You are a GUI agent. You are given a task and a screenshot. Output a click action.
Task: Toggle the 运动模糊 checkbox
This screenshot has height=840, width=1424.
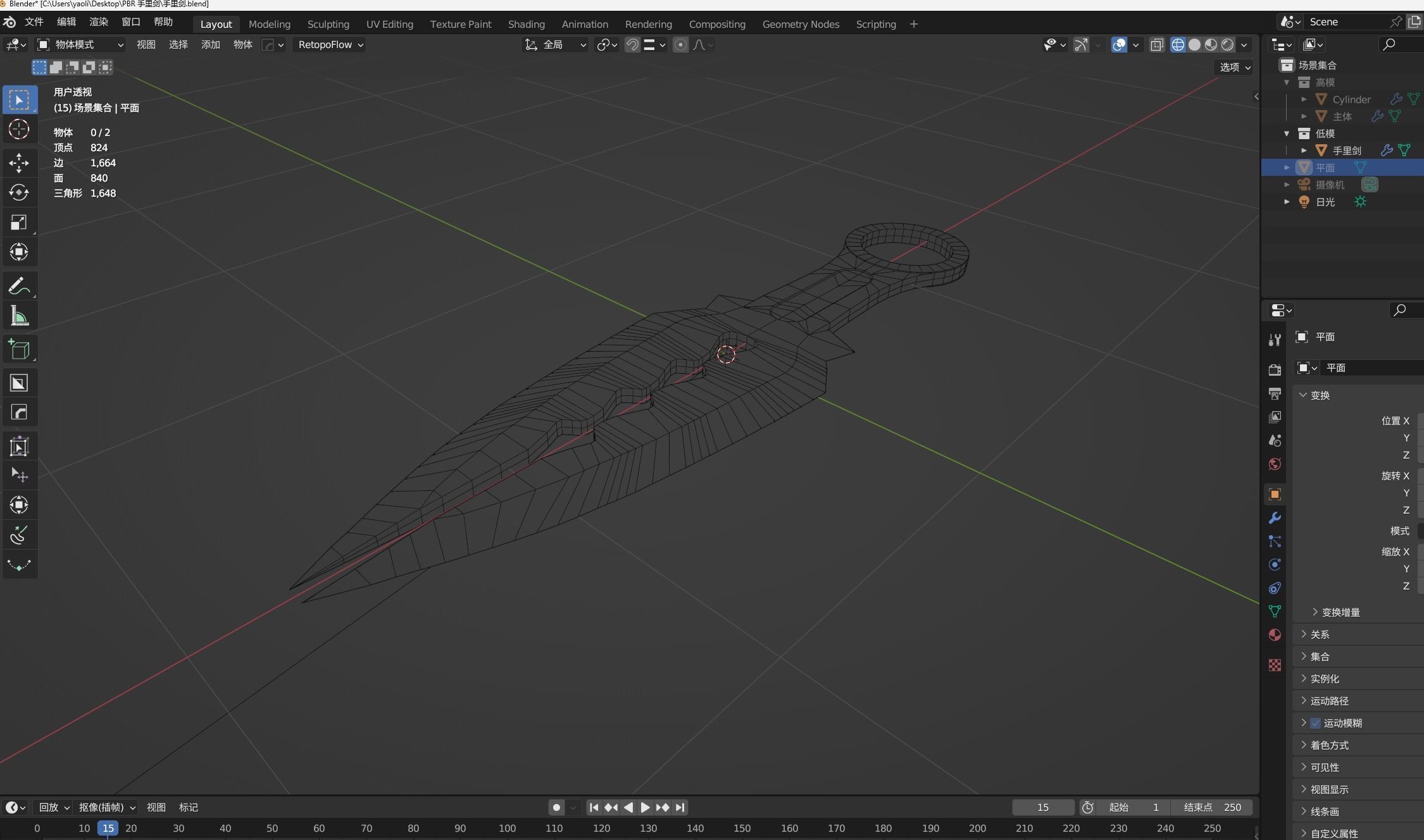1315,723
